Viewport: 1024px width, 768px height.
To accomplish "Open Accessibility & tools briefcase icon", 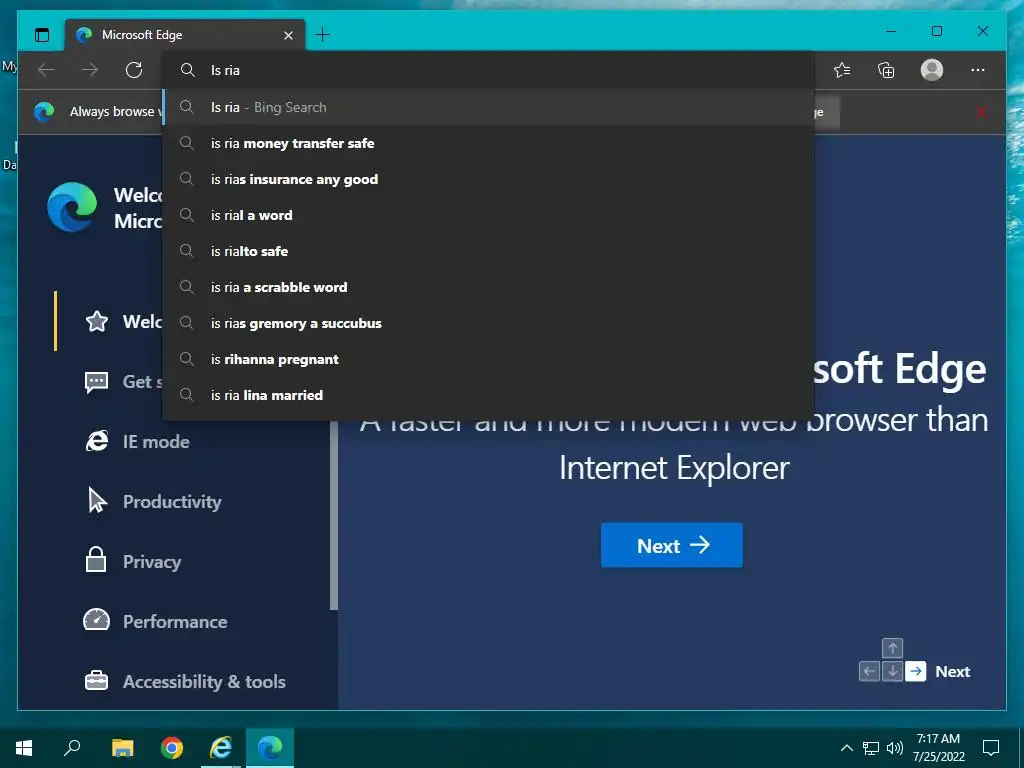I will (97, 681).
